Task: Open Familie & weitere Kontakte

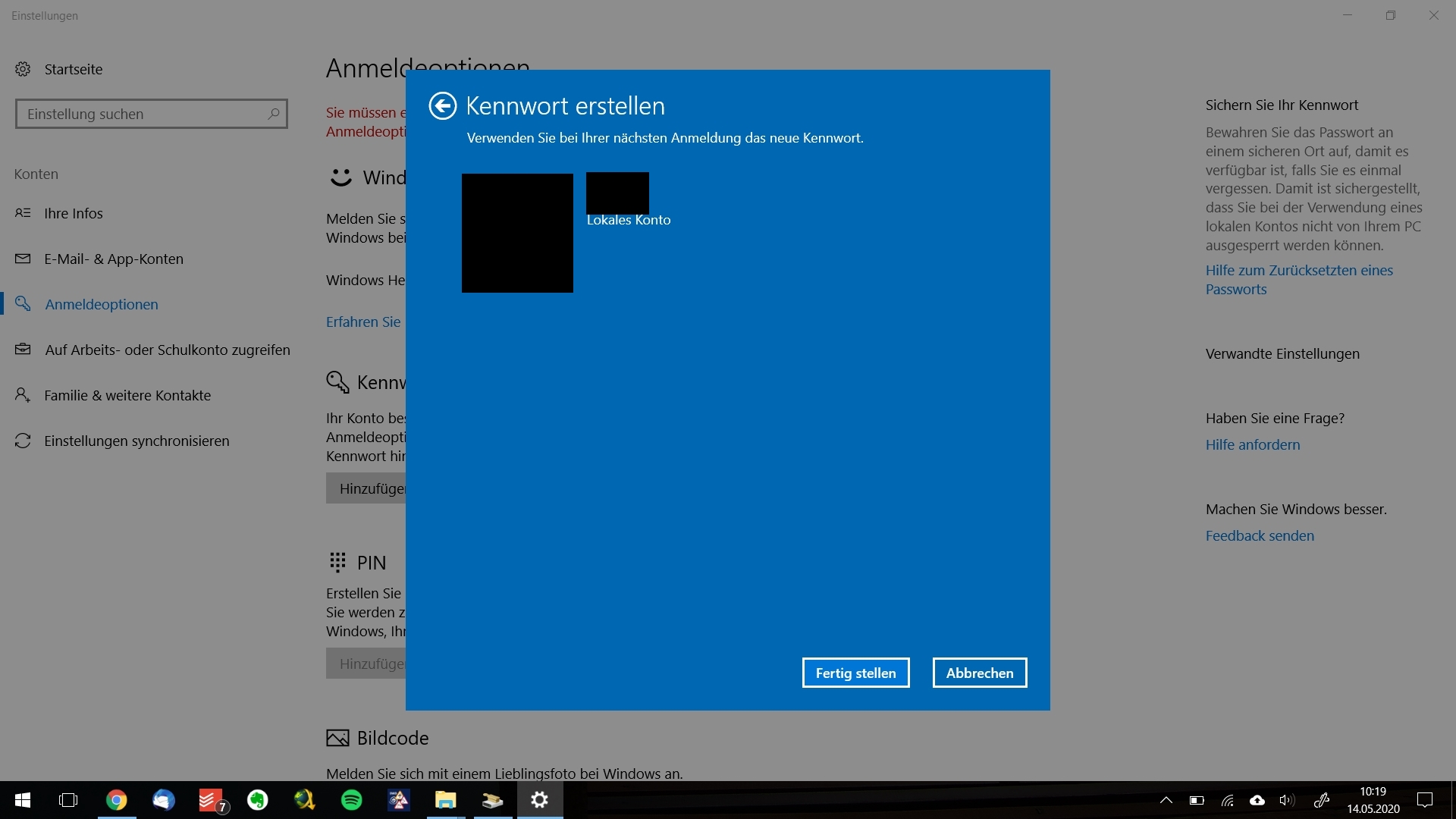Action: tap(127, 395)
